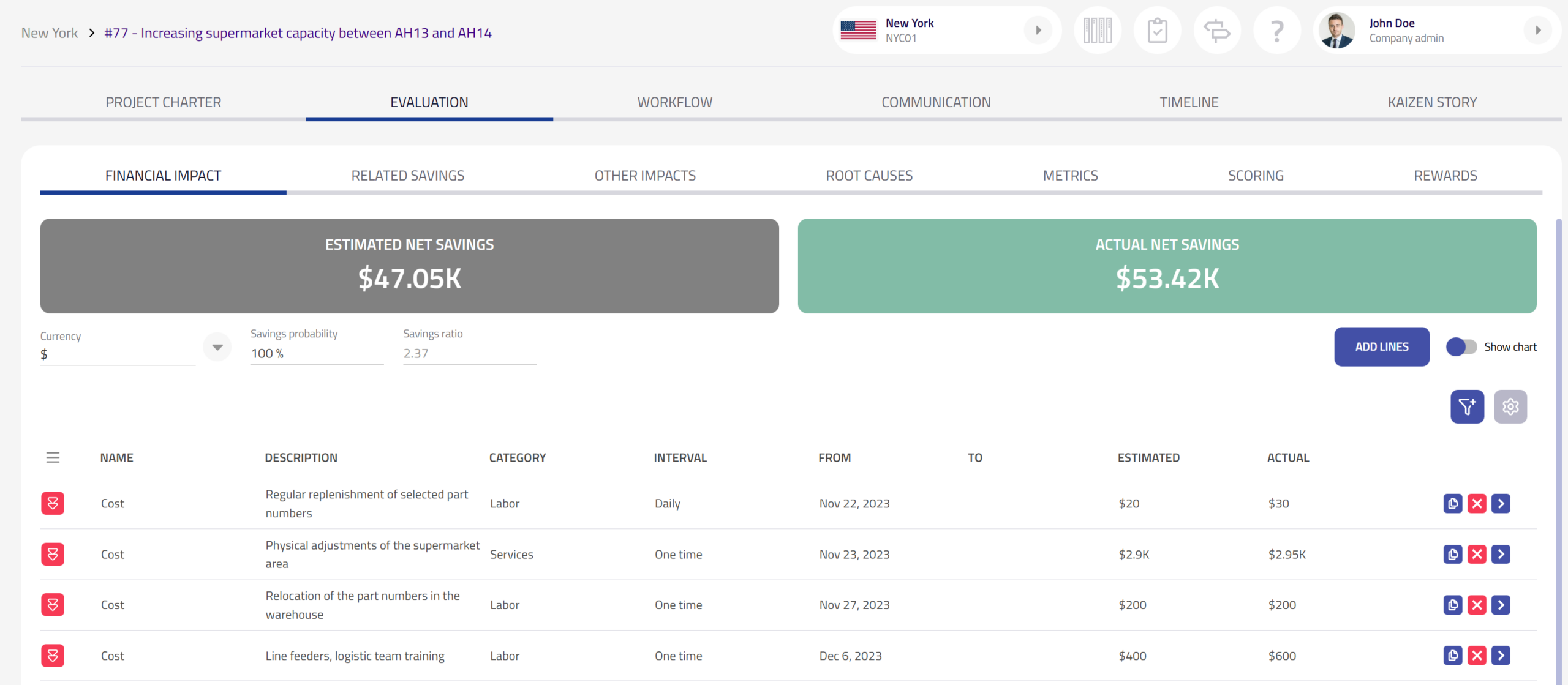Expand the John Doe user menu arrow
Viewport: 1568px width, 685px height.
coord(1537,30)
